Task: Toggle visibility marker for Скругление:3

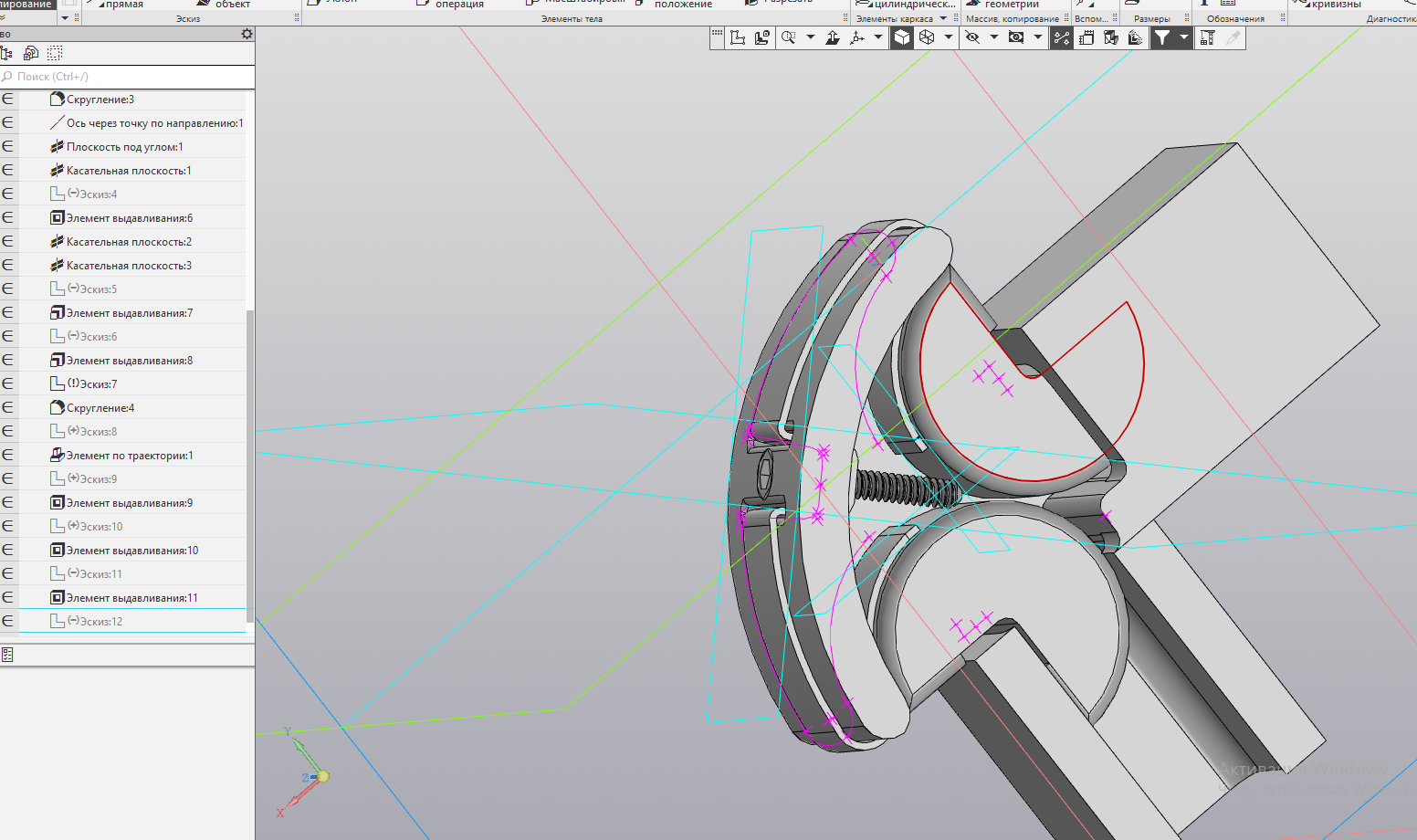Action: click(x=8, y=100)
